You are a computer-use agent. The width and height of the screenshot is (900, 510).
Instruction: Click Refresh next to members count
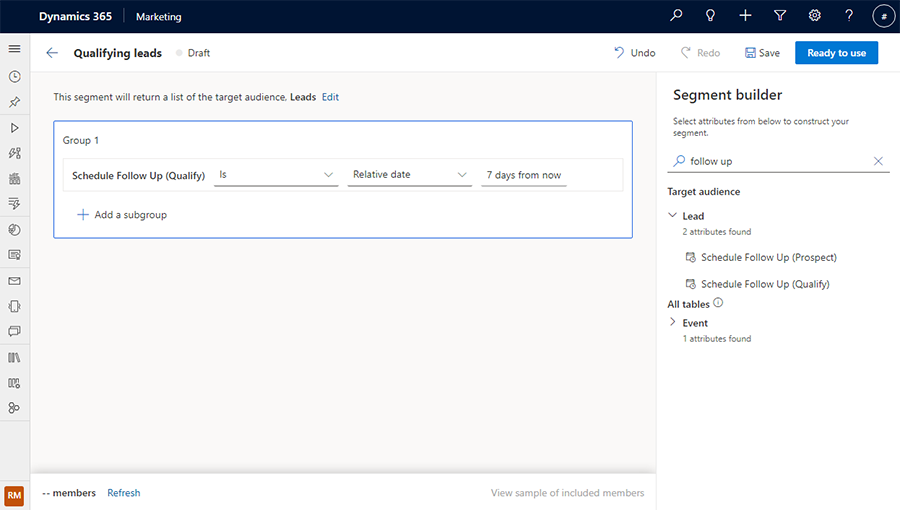(124, 493)
